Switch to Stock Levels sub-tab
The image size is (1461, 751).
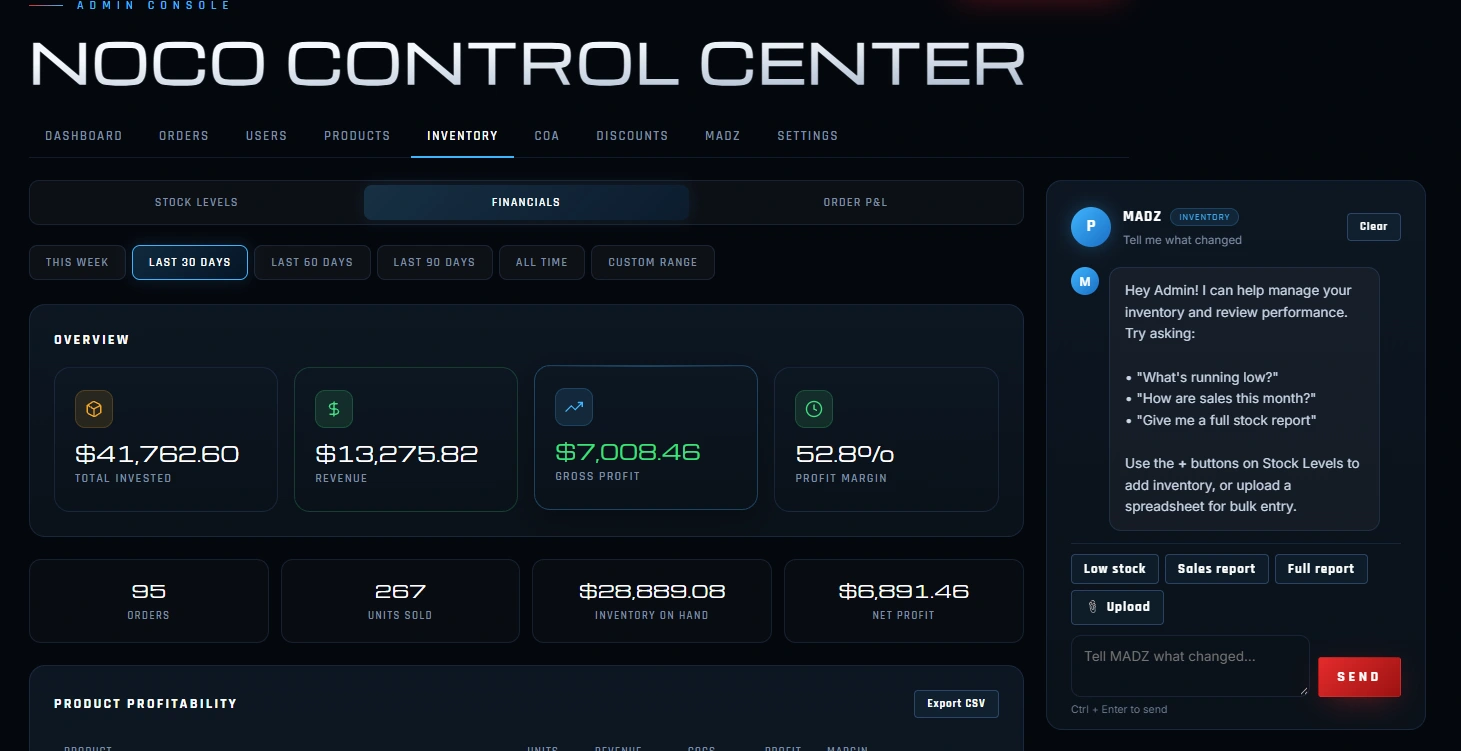196,202
